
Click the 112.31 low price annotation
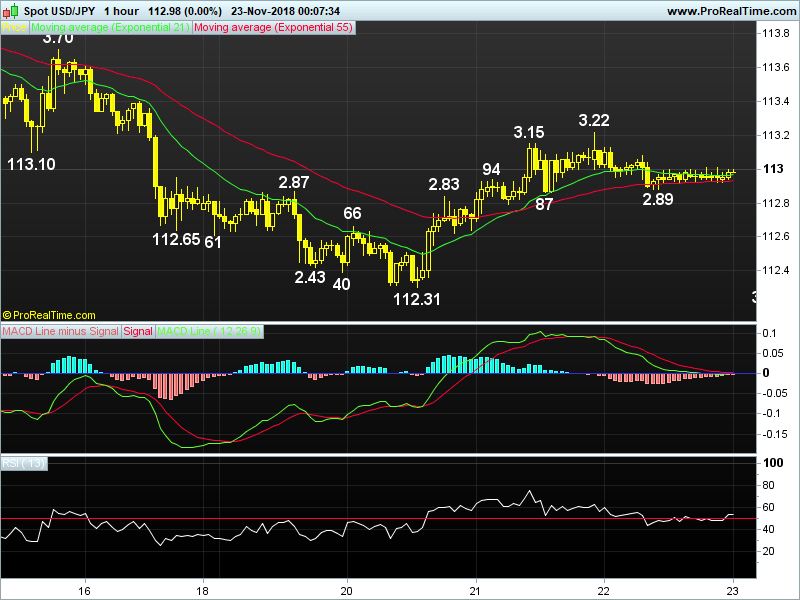pos(417,298)
